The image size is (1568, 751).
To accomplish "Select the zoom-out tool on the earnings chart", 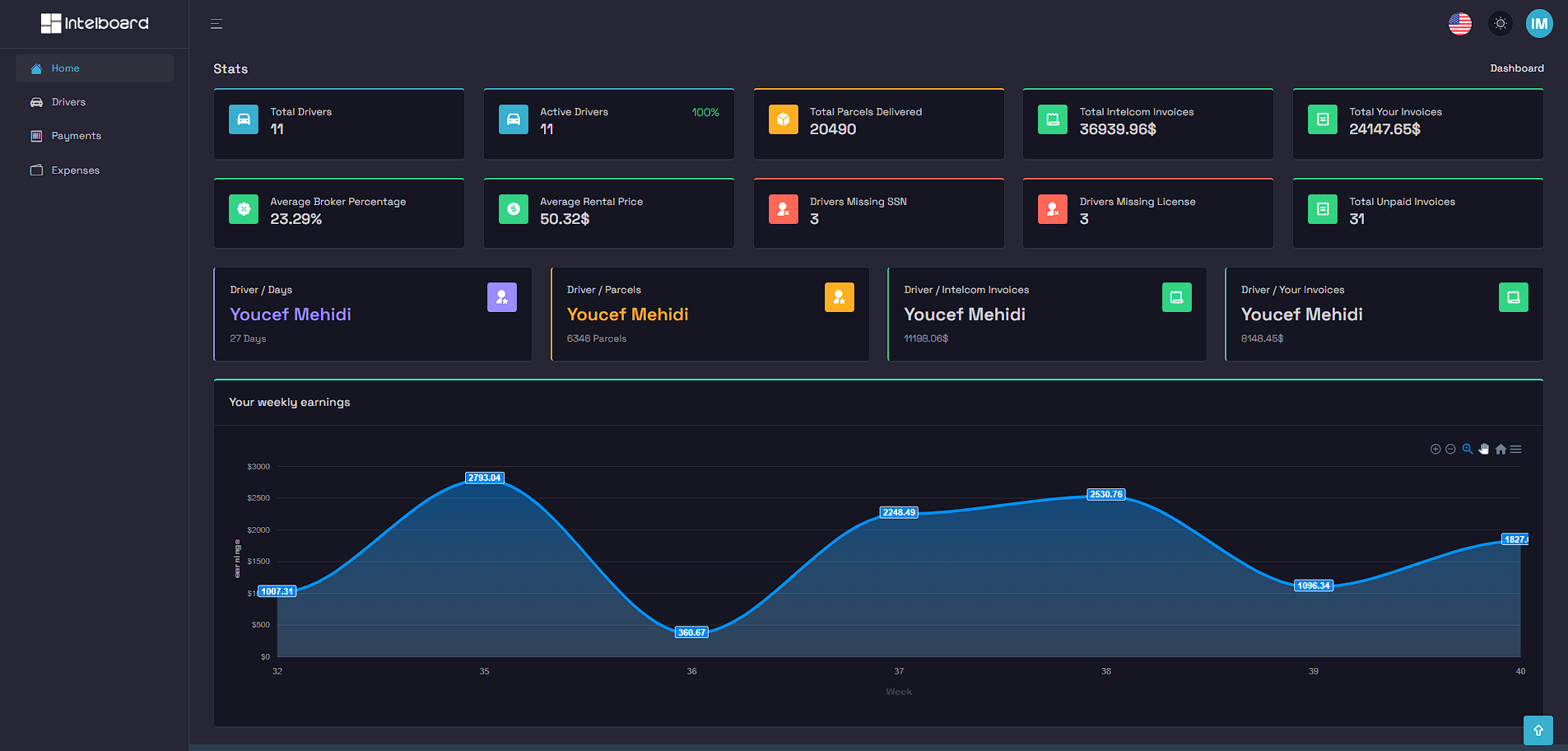I will pos(1450,449).
